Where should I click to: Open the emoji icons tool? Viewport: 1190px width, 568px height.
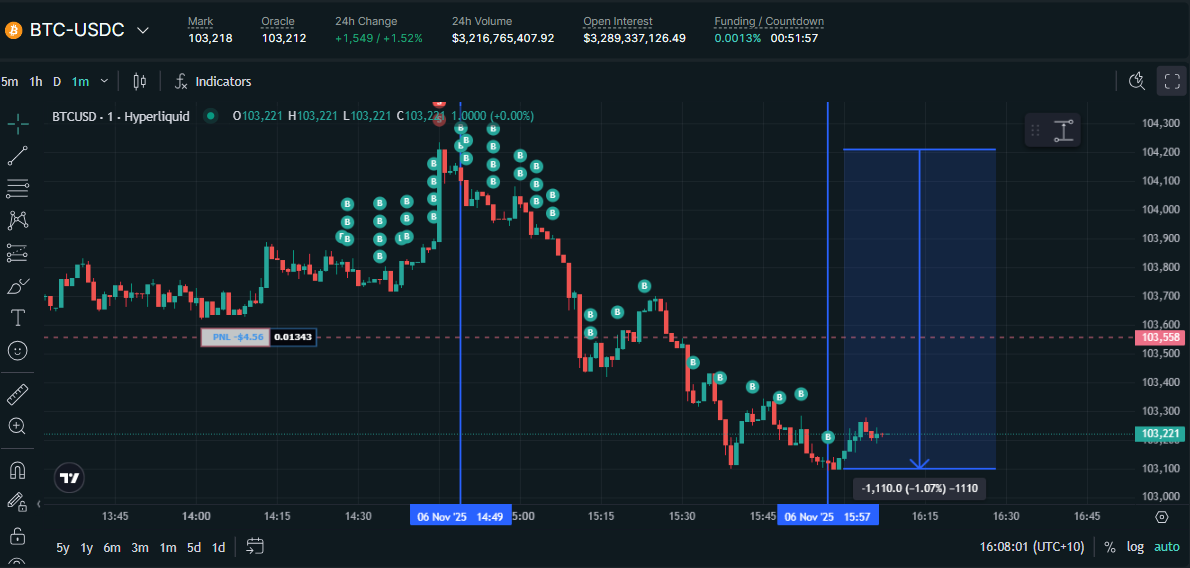[x=17, y=351]
